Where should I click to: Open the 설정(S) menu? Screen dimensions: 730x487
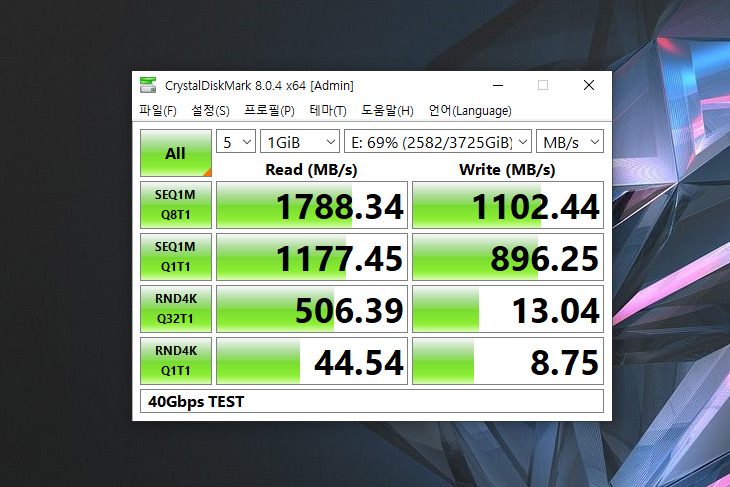210,111
